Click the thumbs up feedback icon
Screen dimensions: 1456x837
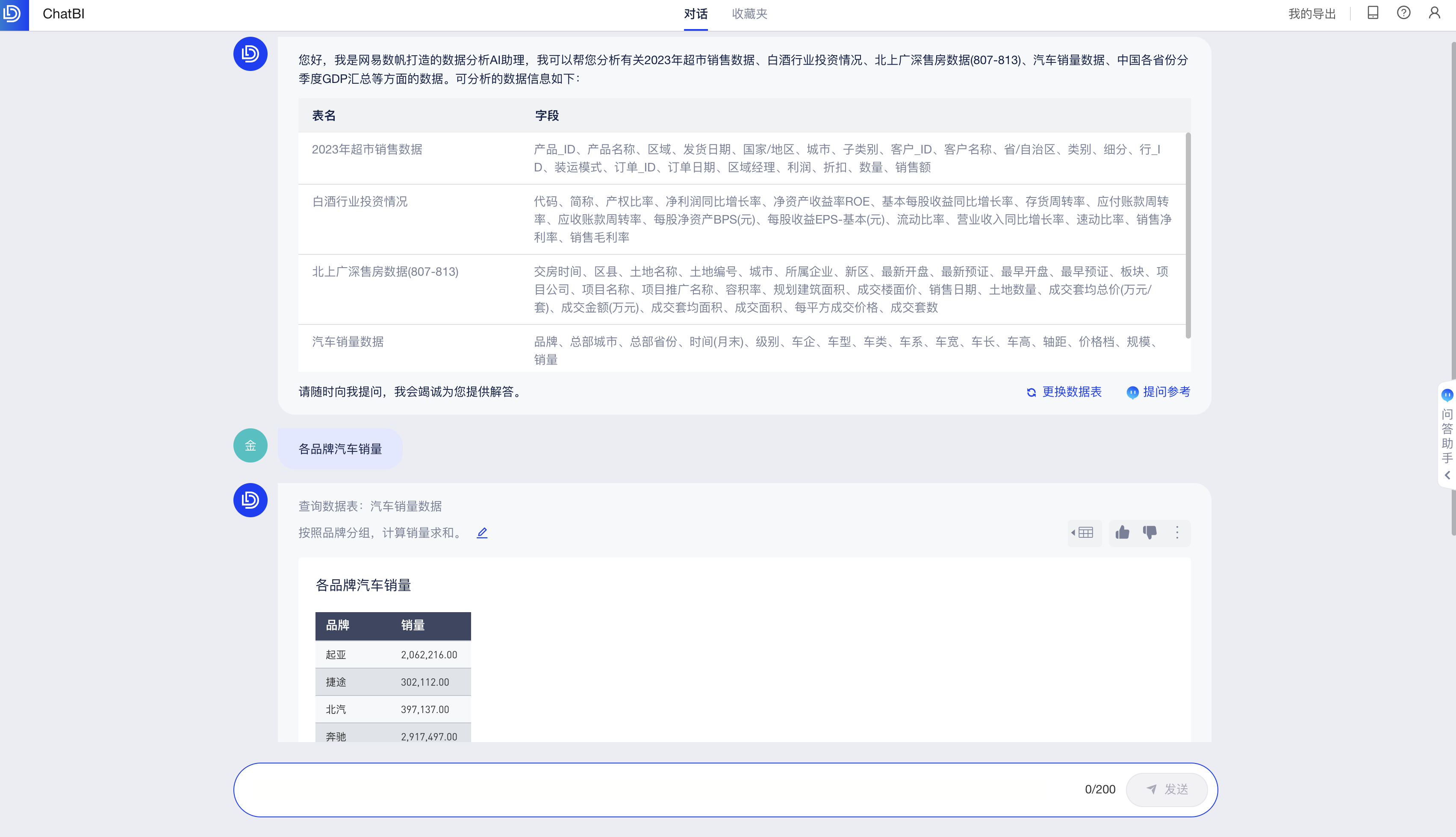pyautogui.click(x=1122, y=532)
